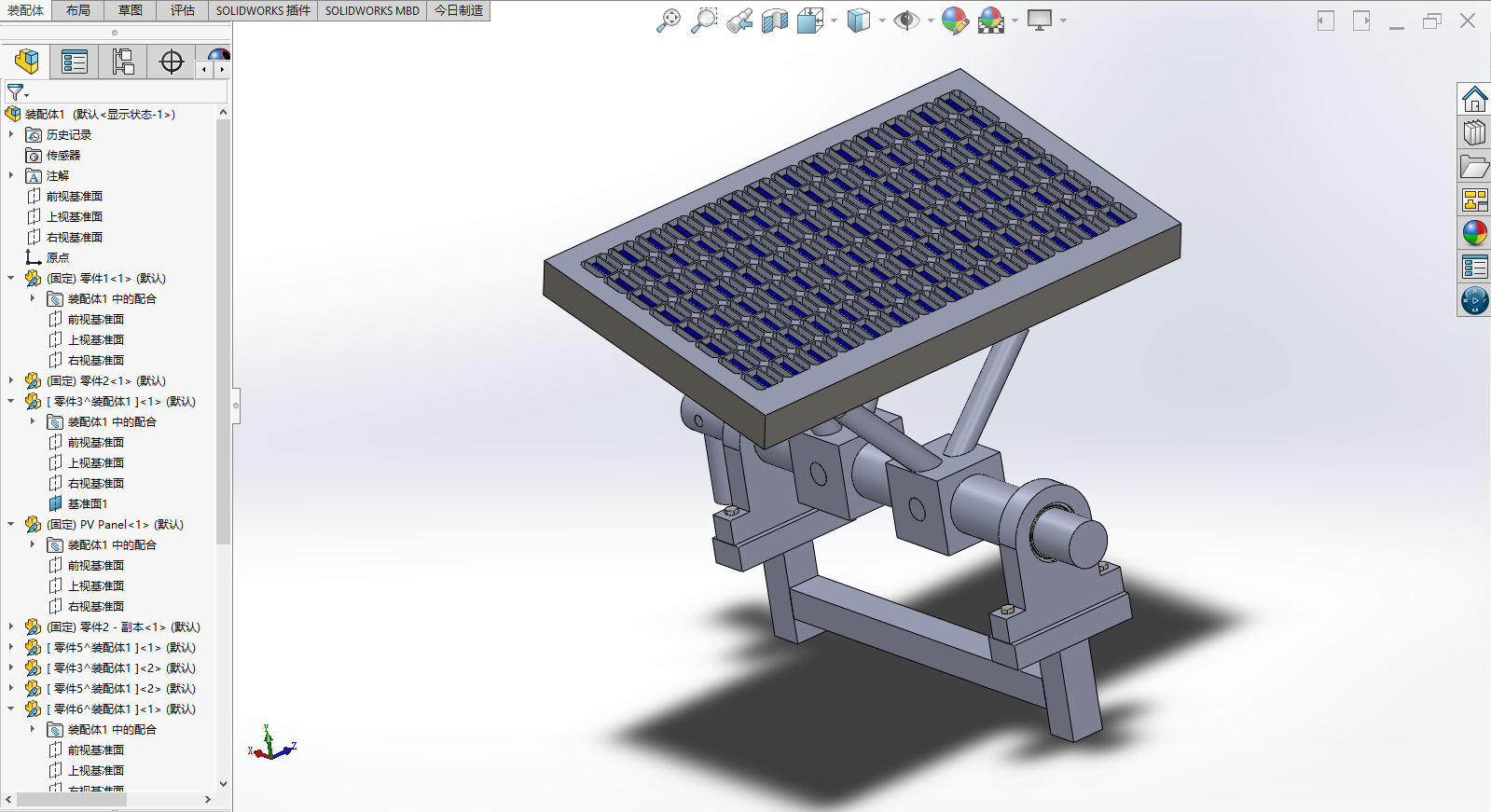
Task: Click the XYZ reference triad
Action: pyautogui.click(x=271, y=743)
